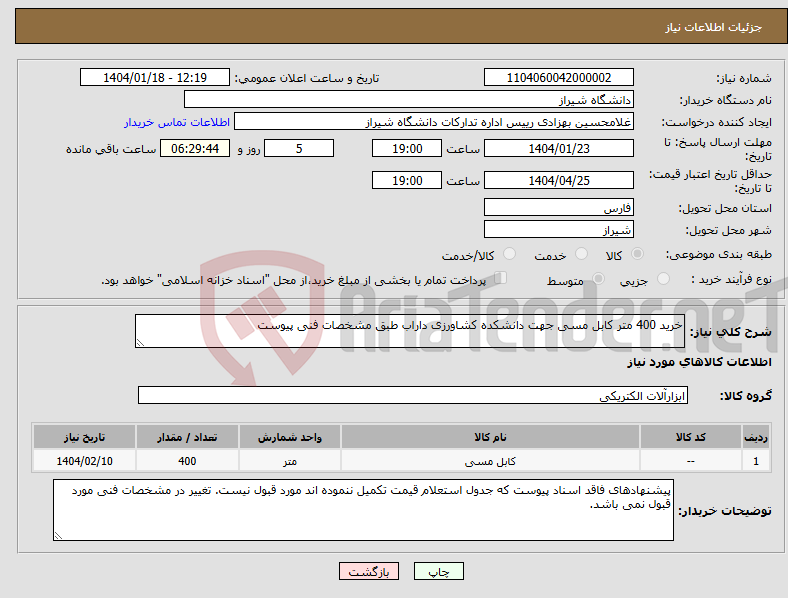Toggle Islamic treasury bonds payment checkbox
Viewport: 788px width, 598px height.
(501, 278)
